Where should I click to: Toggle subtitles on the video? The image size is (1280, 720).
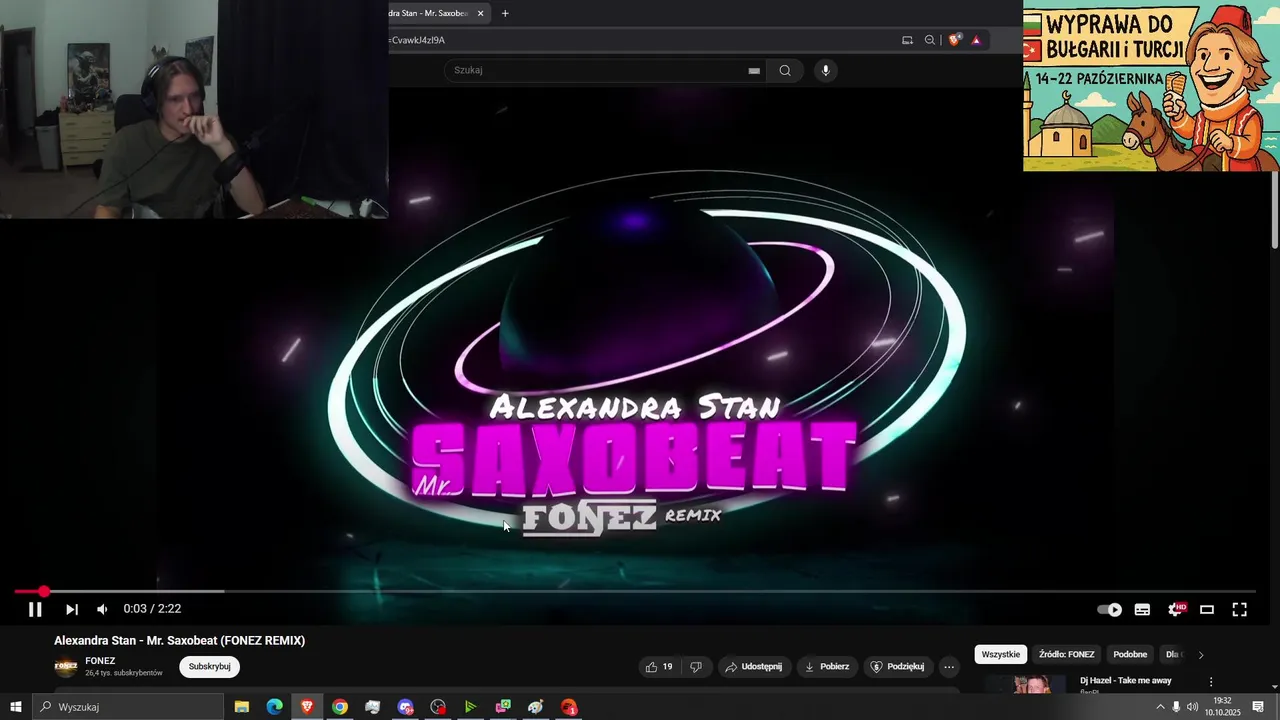point(1142,609)
